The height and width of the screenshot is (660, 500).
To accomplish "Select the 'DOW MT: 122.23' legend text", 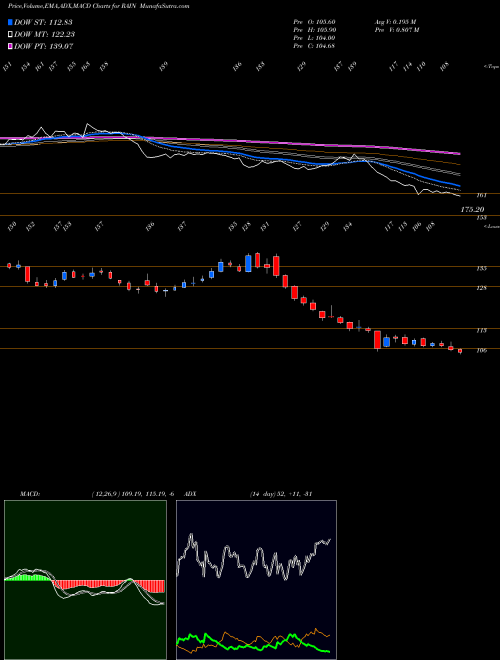I will [44, 34].
